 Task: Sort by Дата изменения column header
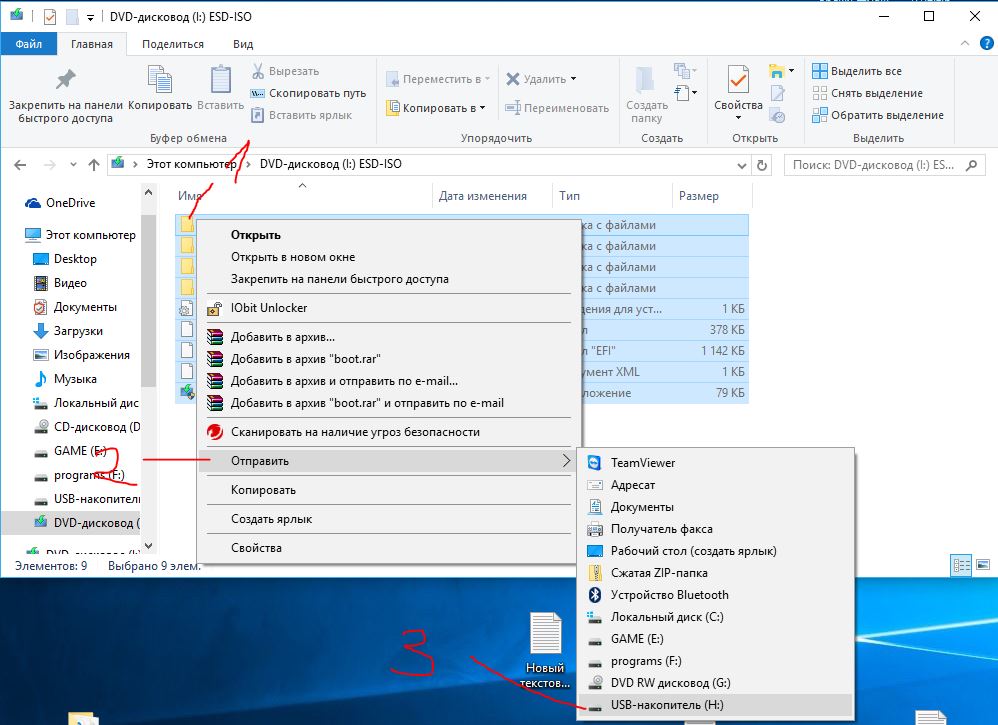click(482, 196)
